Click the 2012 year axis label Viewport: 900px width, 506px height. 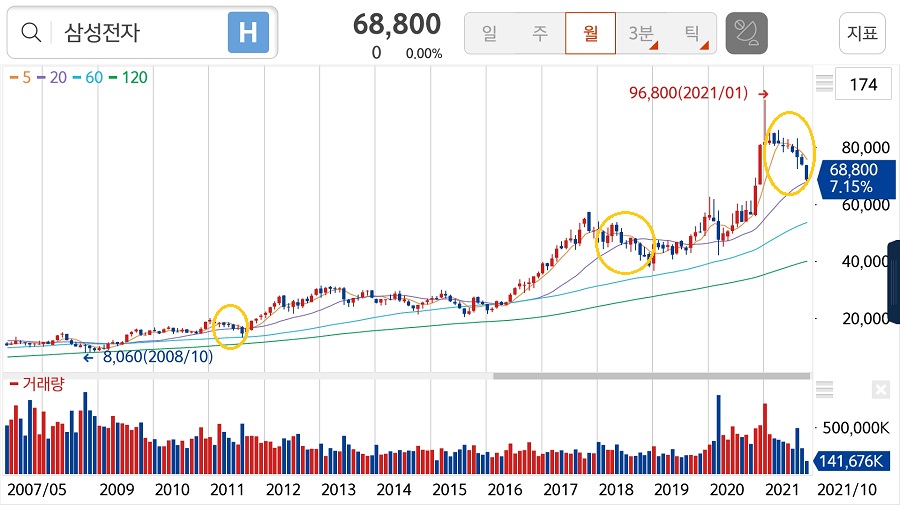coord(283,490)
